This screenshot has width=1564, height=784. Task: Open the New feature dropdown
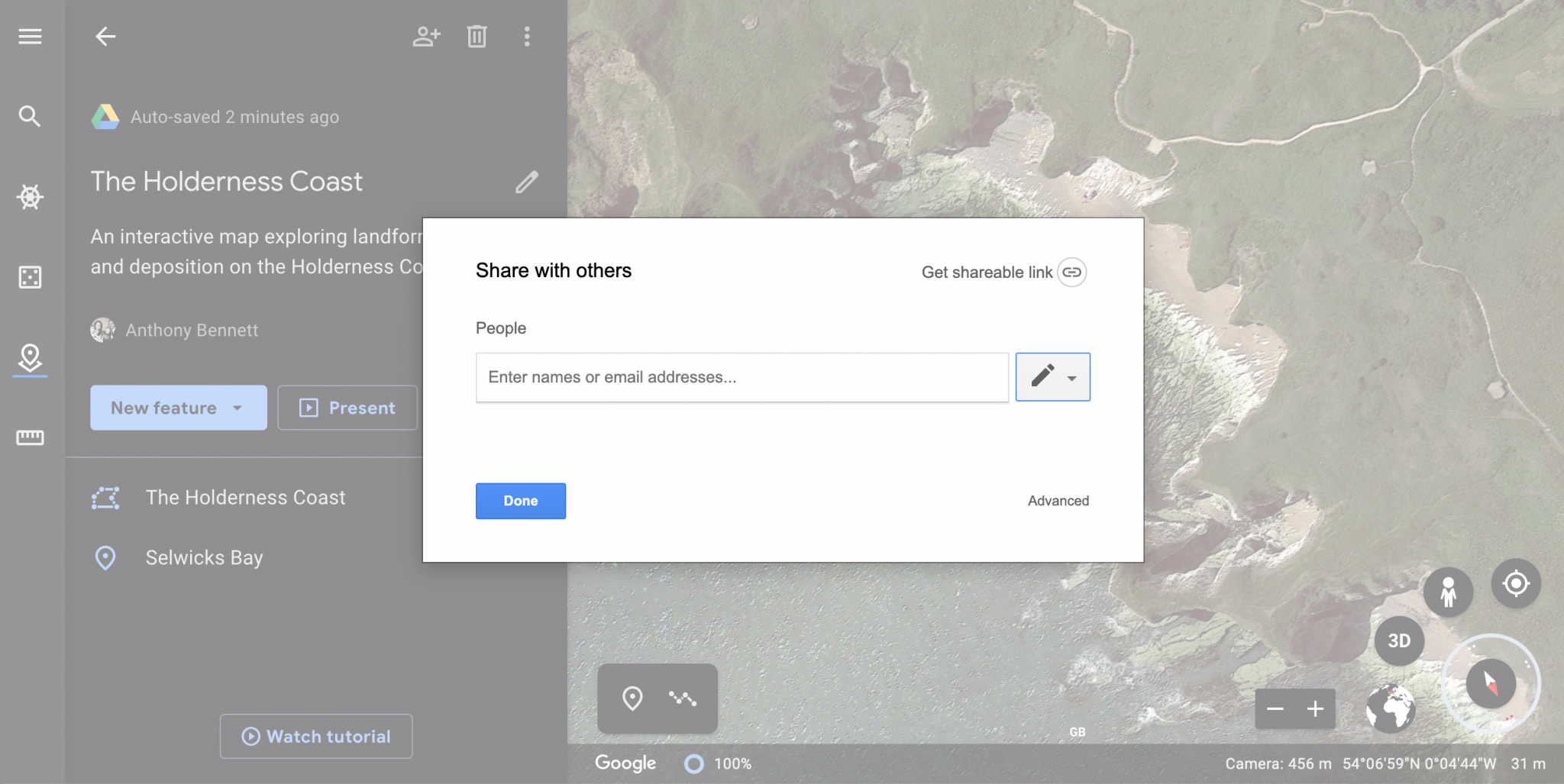pos(178,408)
